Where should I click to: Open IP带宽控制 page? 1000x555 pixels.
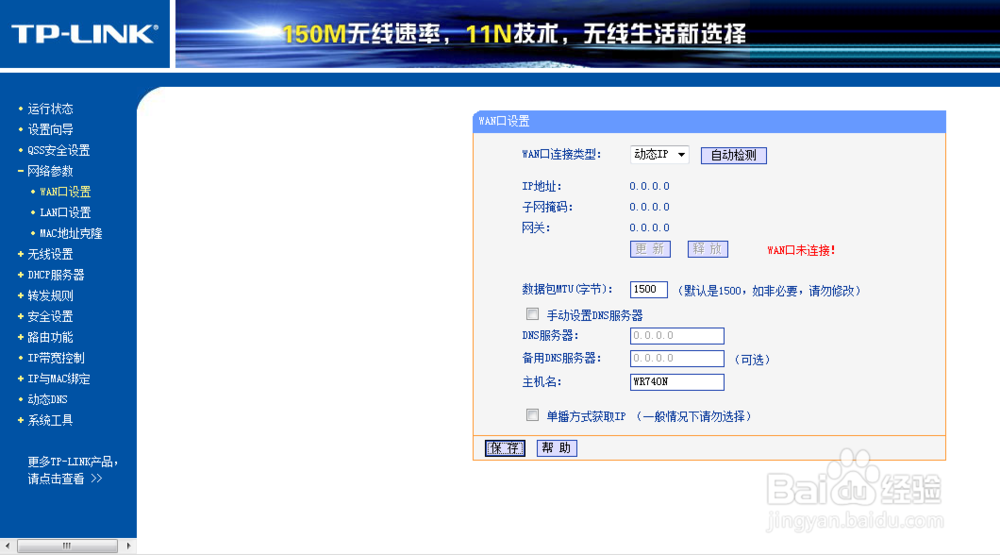tap(56, 358)
